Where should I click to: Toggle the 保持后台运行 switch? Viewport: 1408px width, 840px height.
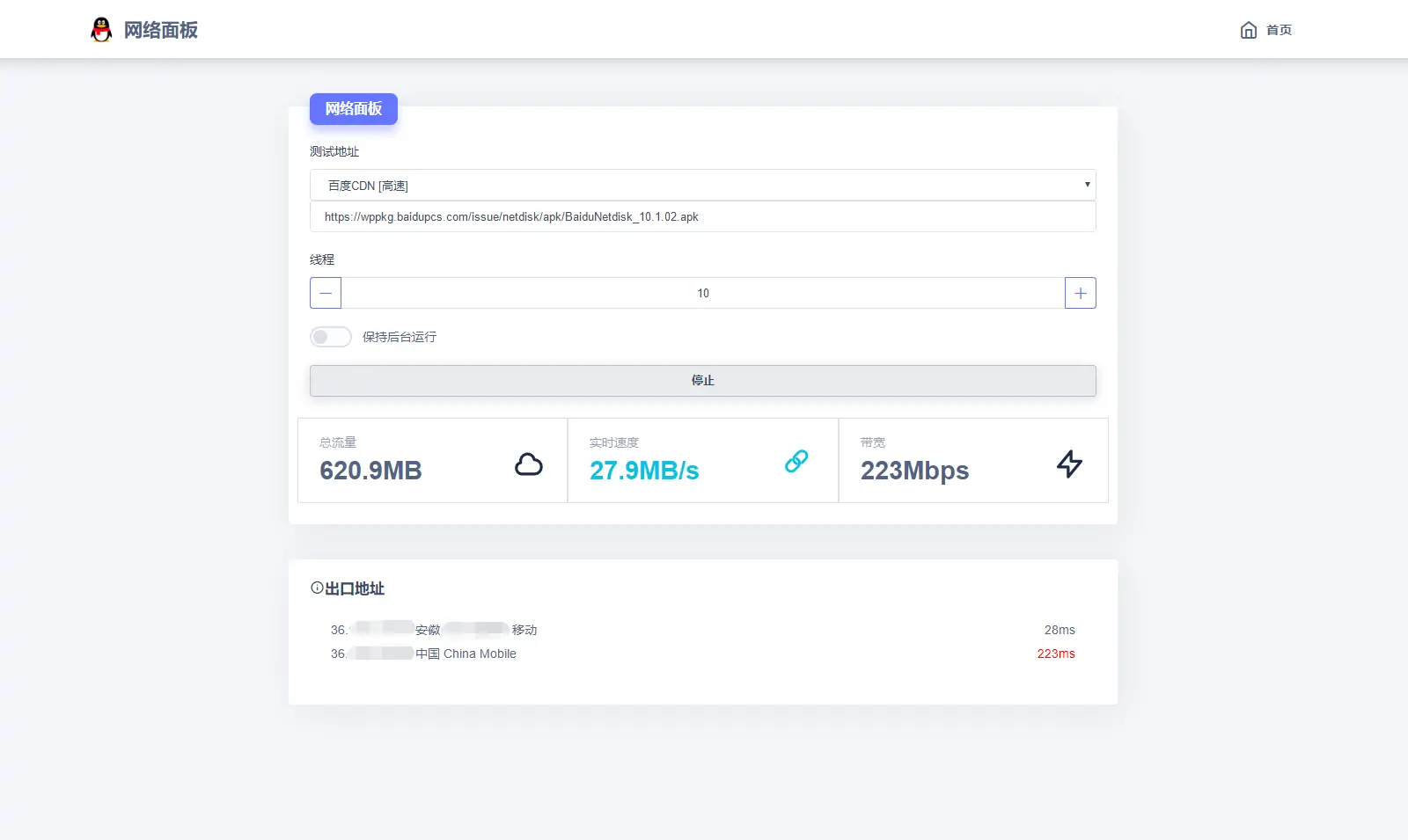(x=331, y=337)
